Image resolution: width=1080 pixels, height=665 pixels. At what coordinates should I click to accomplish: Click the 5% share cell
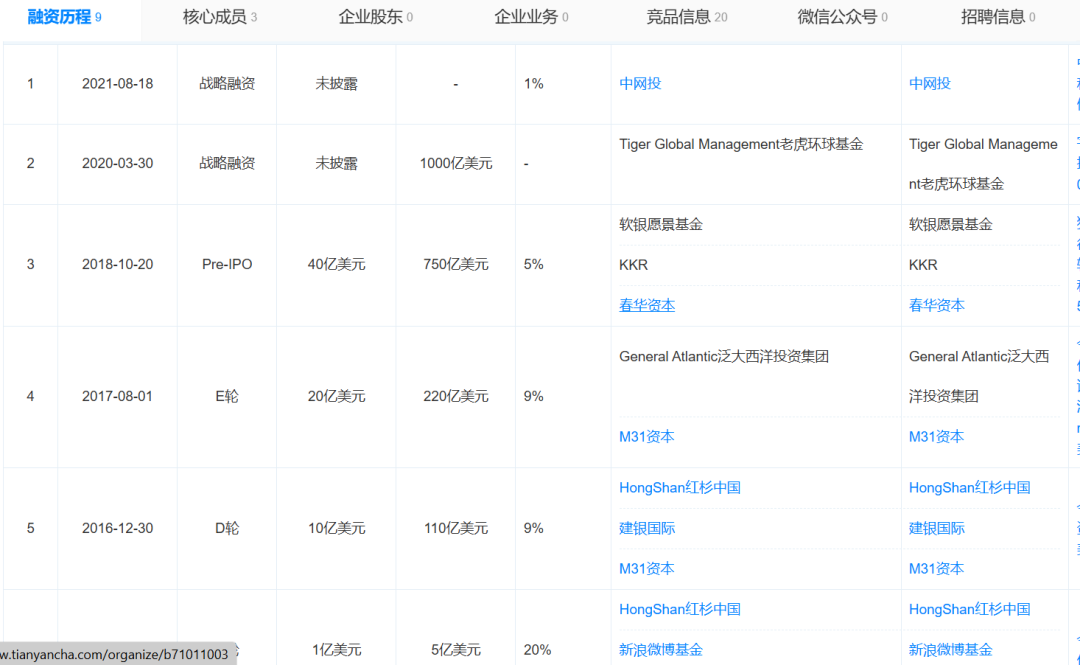[533, 264]
